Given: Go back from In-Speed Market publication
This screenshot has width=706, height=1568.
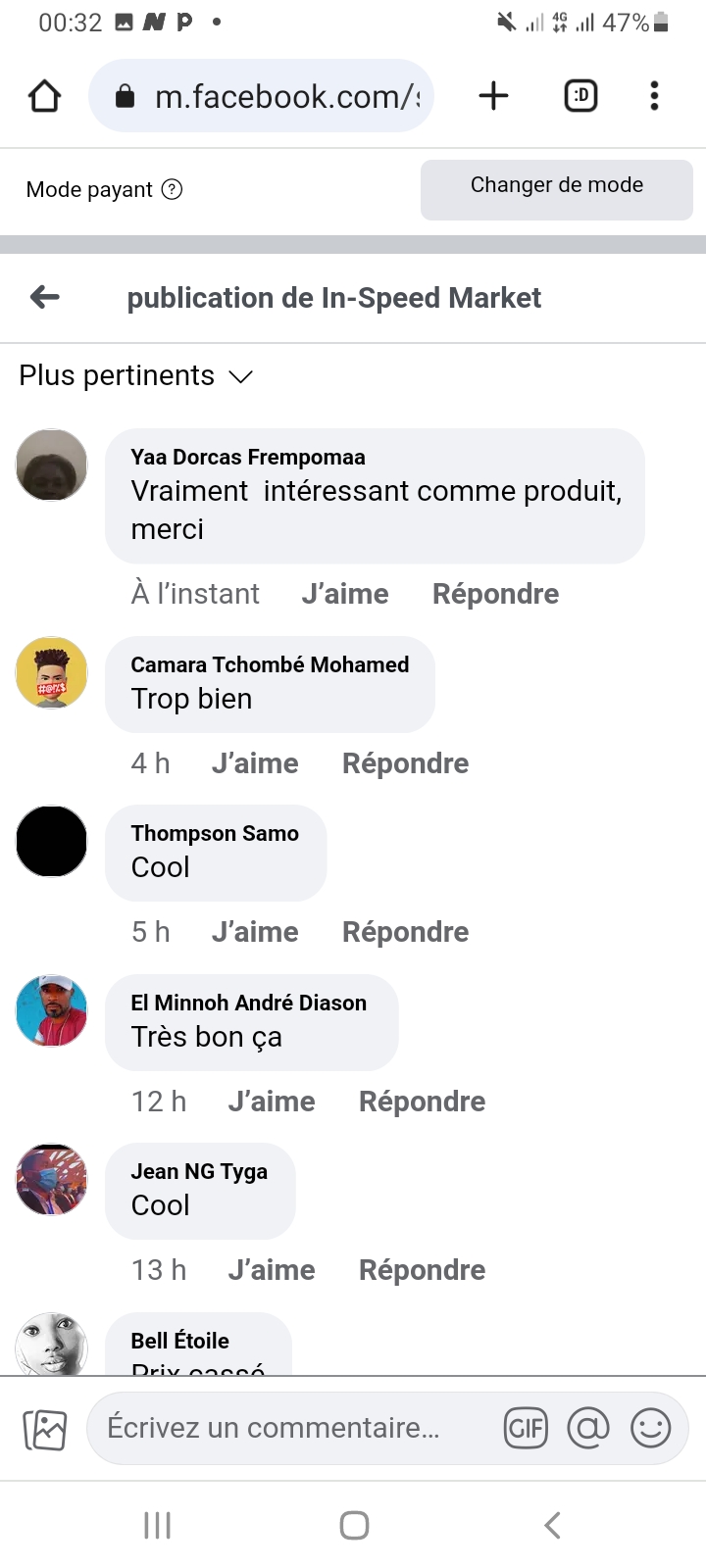Looking at the screenshot, I should coord(45,297).
